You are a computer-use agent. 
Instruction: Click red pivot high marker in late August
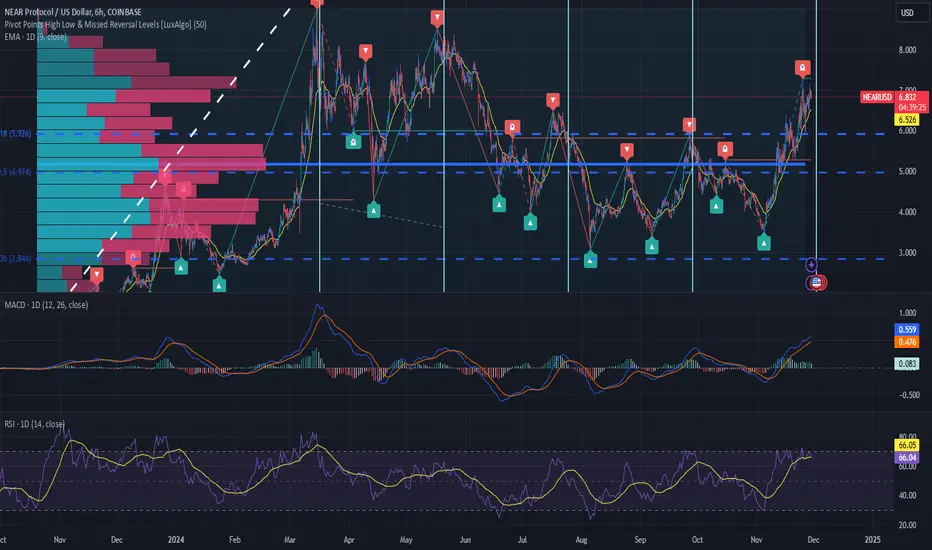point(626,151)
